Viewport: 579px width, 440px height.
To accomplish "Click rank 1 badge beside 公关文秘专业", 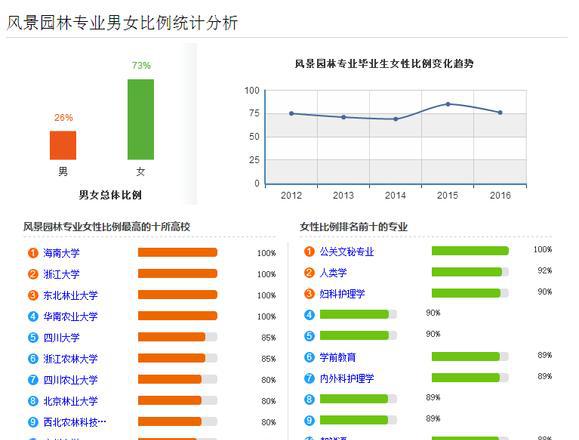I will tap(309, 251).
